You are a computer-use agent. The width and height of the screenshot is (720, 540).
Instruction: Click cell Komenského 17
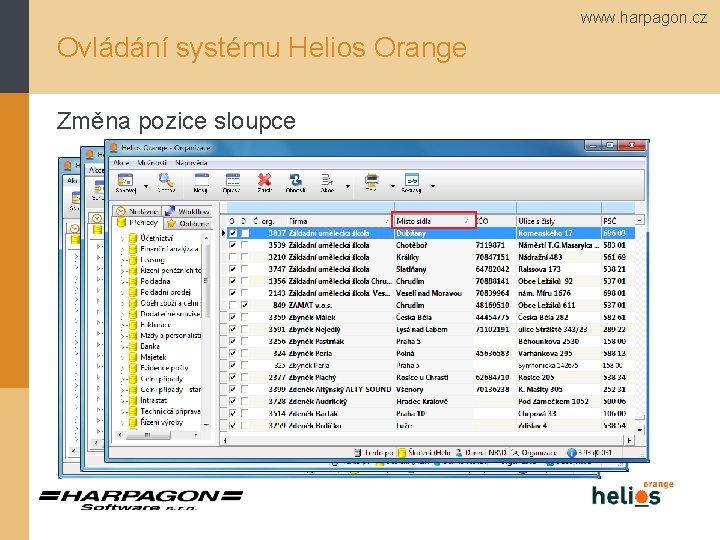click(x=558, y=233)
